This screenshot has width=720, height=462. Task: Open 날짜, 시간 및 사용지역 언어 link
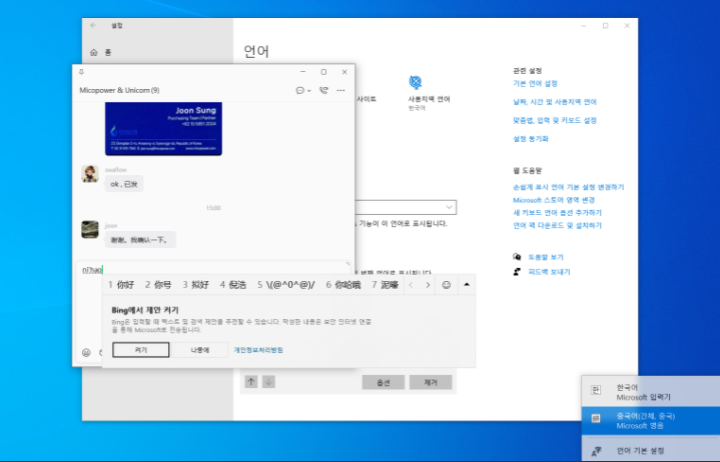click(555, 102)
